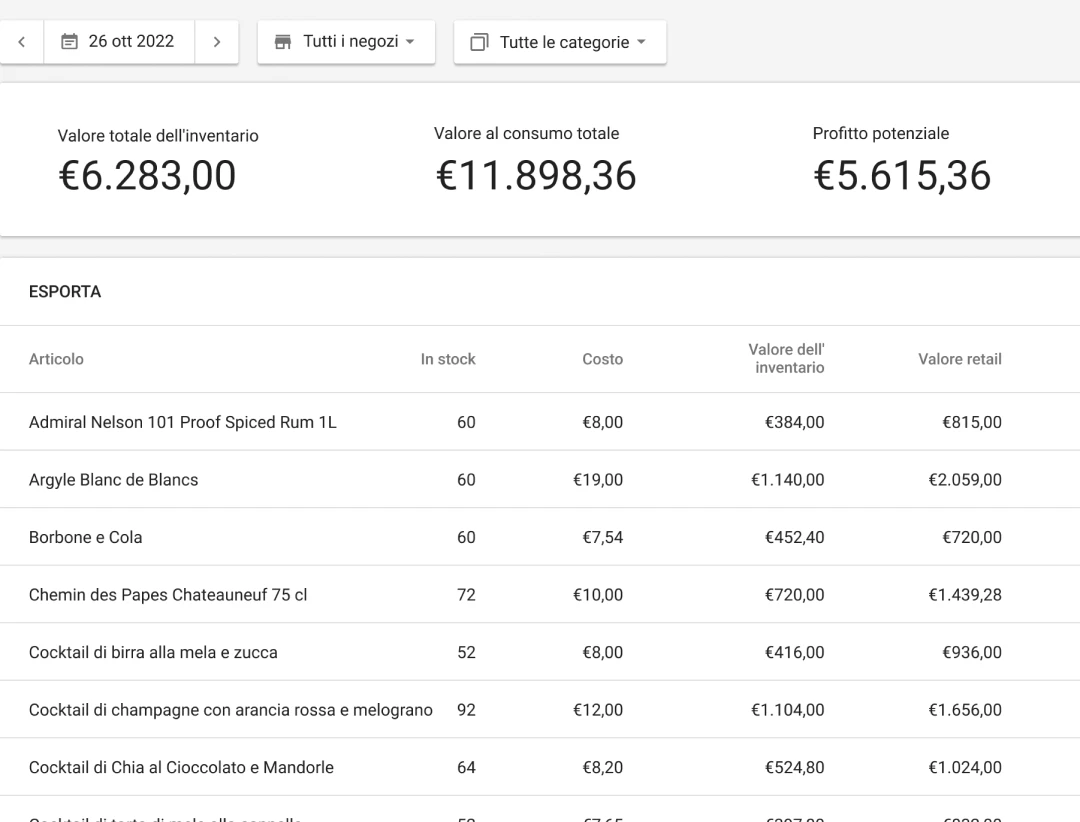This screenshot has width=1080, height=822.
Task: Select Cocktail di Chia al Cioccolato e Mandorle
Action: (x=181, y=768)
